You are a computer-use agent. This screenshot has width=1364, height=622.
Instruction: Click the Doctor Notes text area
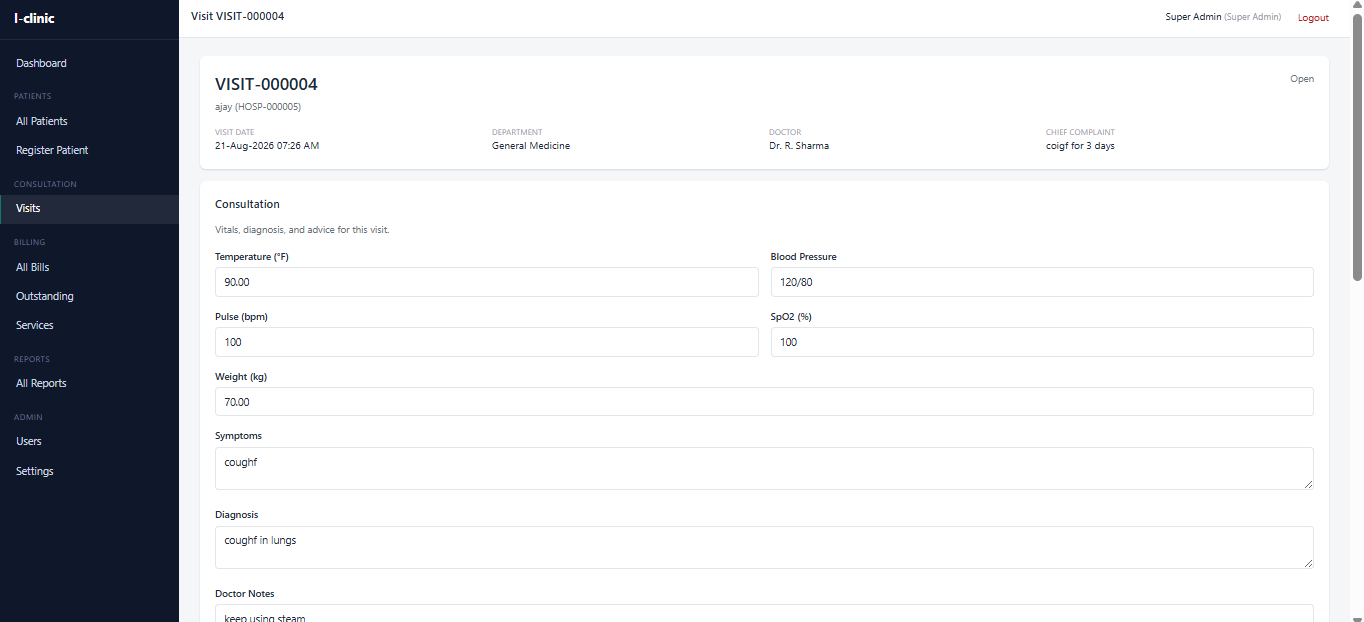point(764,613)
